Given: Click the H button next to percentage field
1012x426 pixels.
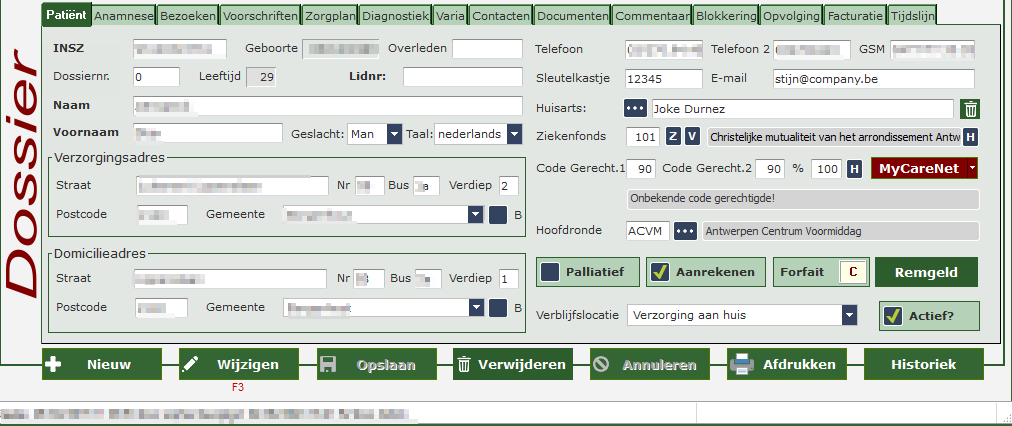Looking at the screenshot, I should [x=855, y=169].
